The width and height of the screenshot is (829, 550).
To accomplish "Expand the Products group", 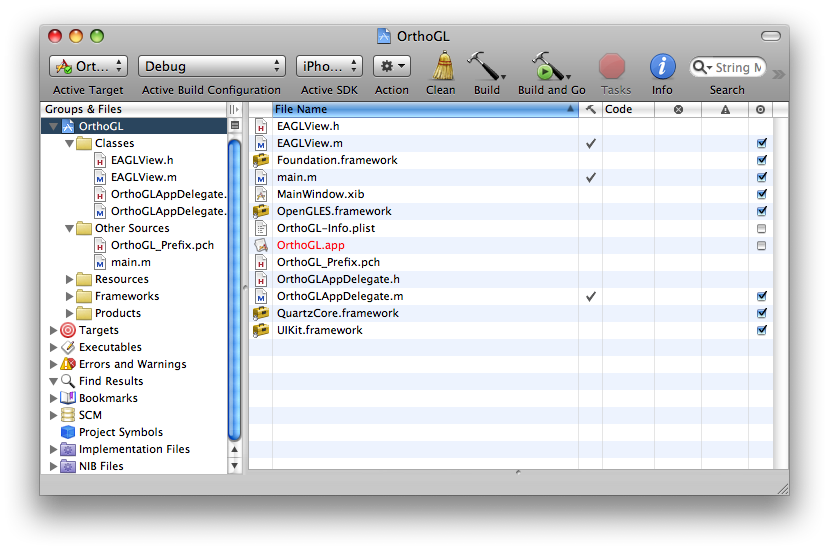I will tap(69, 313).
